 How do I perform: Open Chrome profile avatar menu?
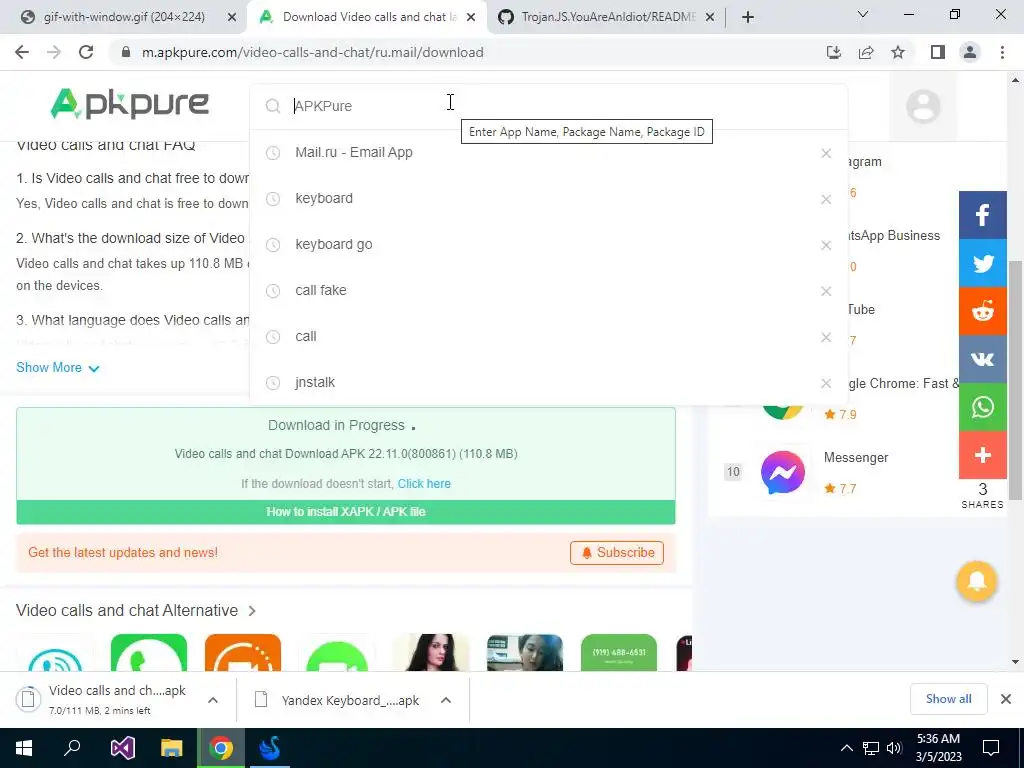[970, 52]
